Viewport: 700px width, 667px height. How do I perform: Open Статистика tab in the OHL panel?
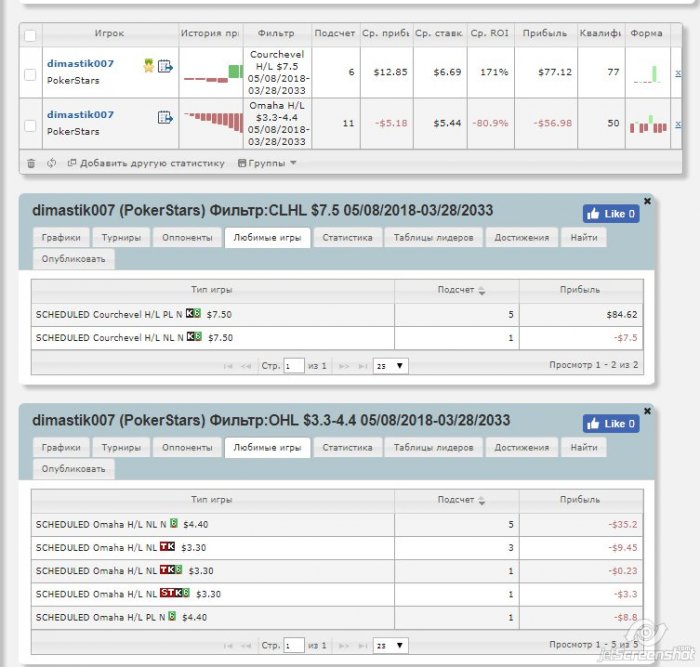347,448
